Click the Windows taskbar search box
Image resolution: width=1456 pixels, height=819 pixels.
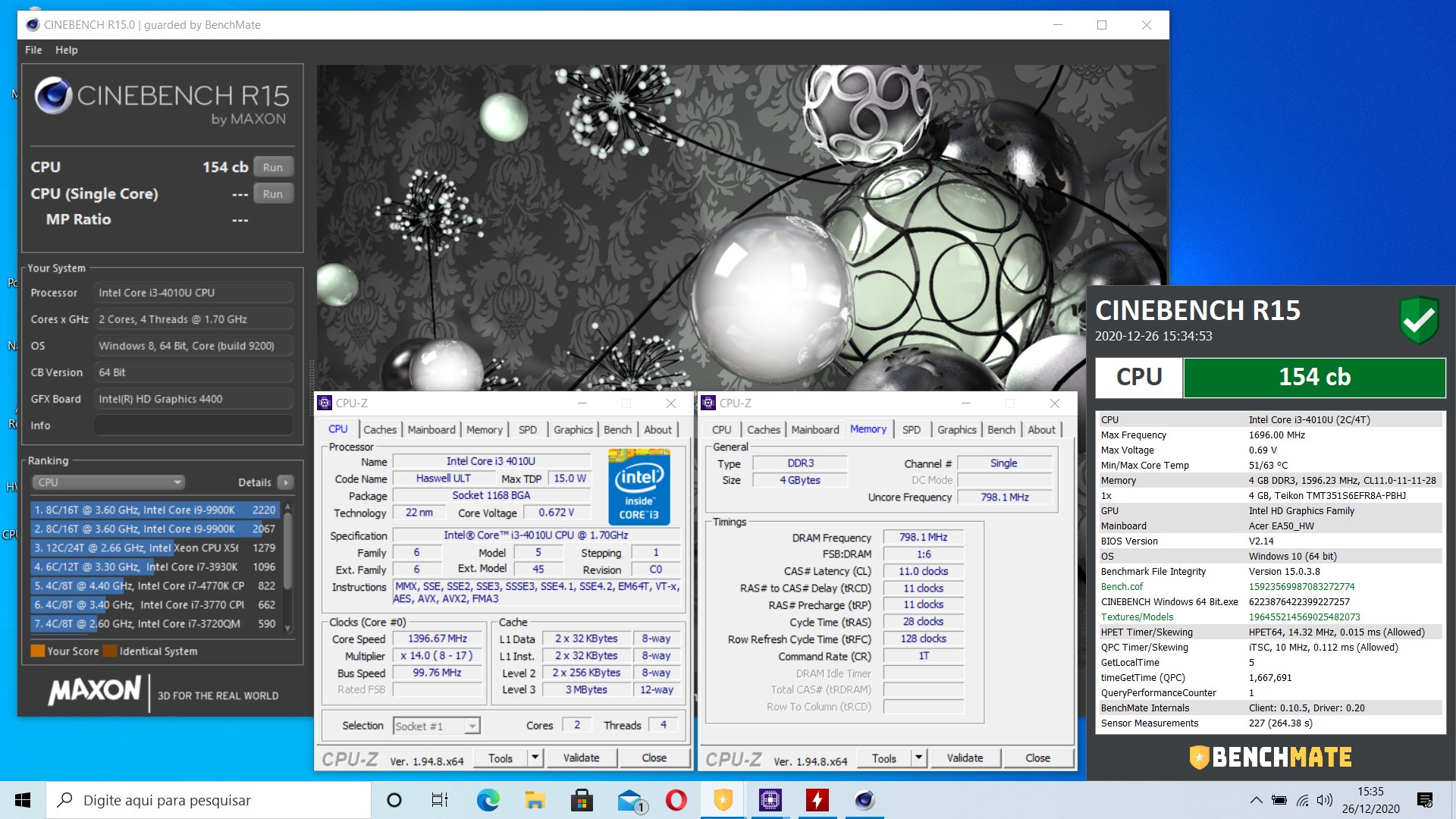[209, 800]
